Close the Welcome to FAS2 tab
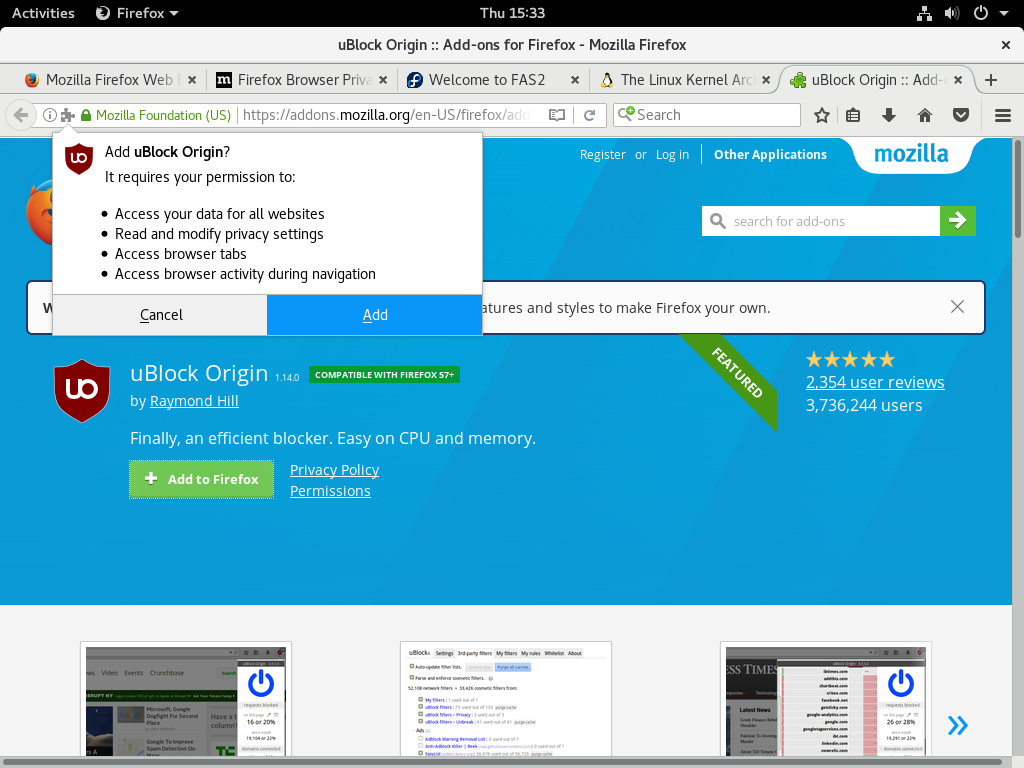The width and height of the screenshot is (1024, 768). tap(575, 80)
